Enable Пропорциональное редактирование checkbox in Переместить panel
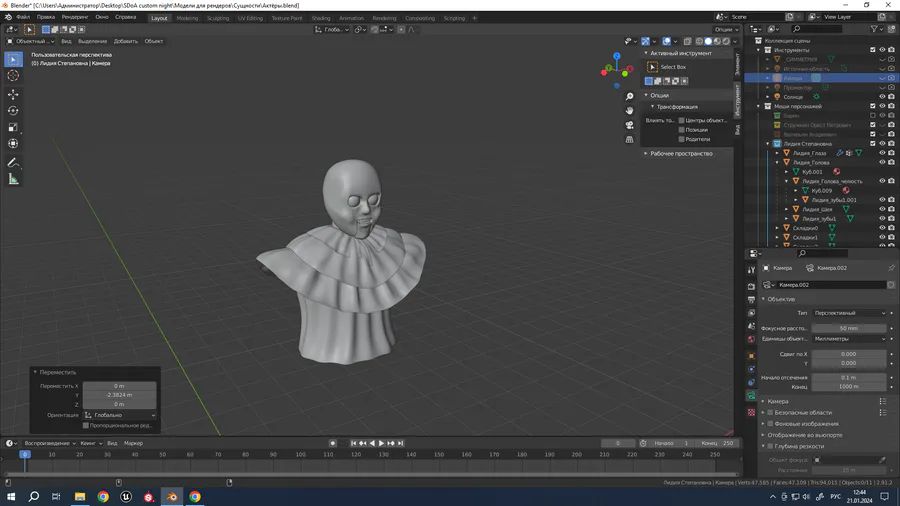This screenshot has width=900, height=506. click(86, 426)
